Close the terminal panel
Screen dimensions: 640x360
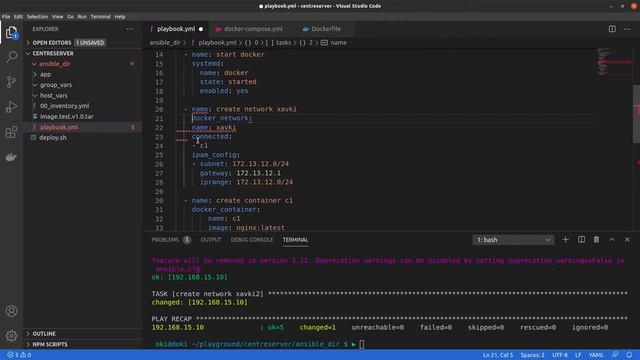tap(627, 240)
